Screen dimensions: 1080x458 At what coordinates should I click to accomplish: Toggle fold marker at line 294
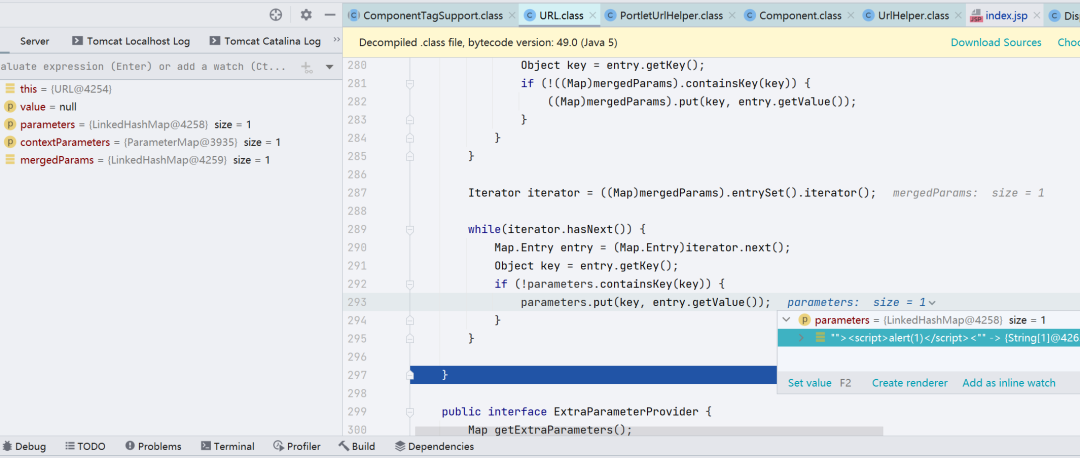[410, 320]
